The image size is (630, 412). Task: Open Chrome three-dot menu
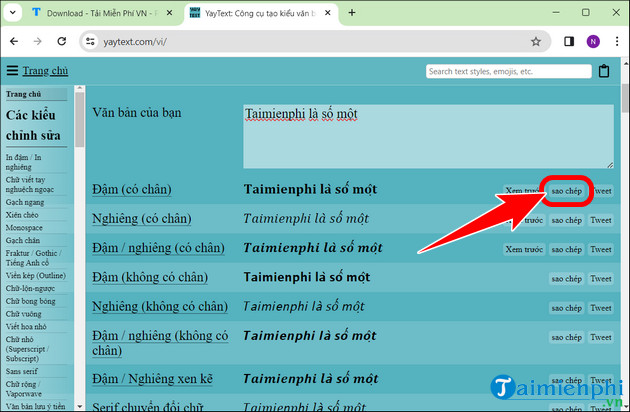coord(617,41)
